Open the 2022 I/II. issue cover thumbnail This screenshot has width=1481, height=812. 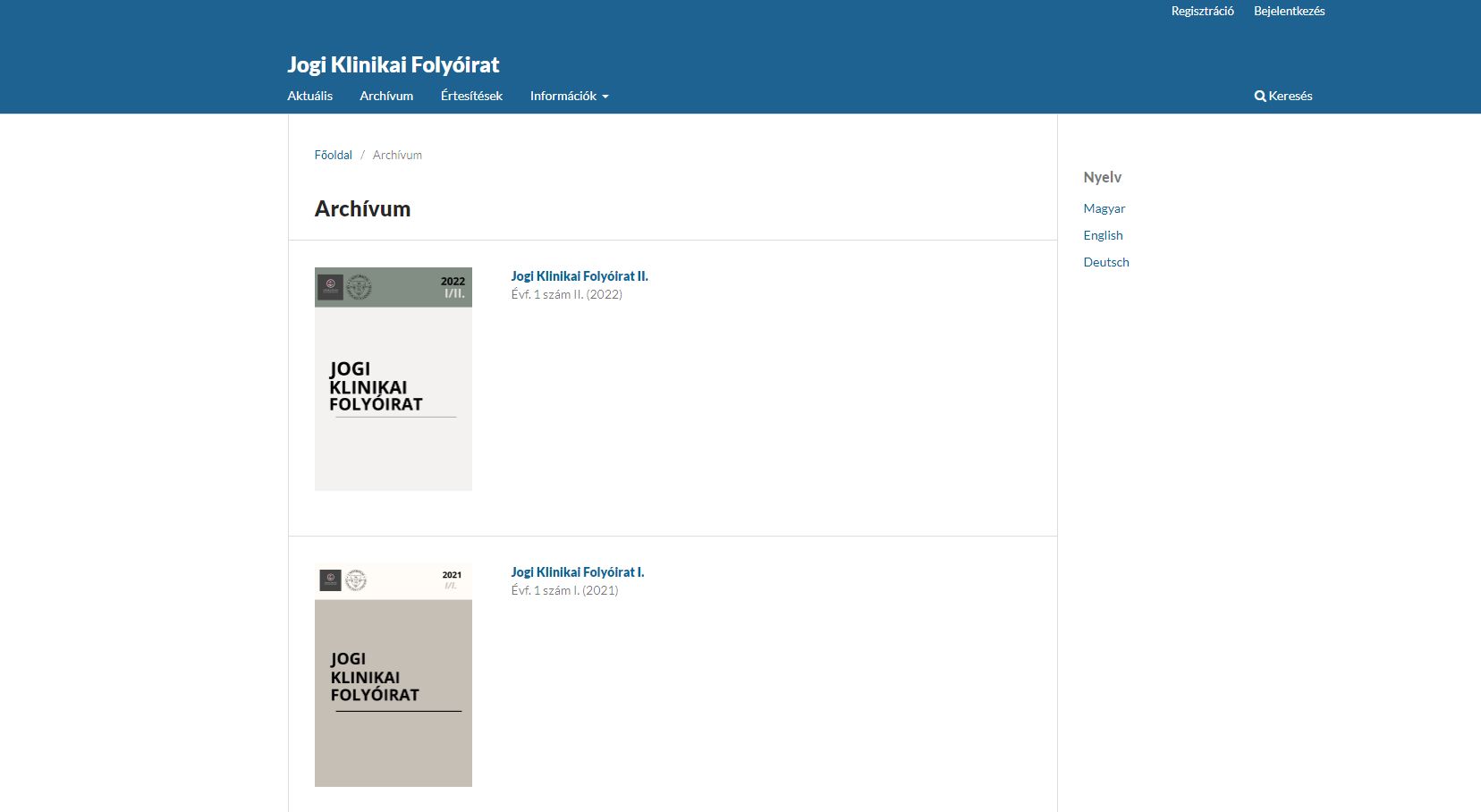394,379
